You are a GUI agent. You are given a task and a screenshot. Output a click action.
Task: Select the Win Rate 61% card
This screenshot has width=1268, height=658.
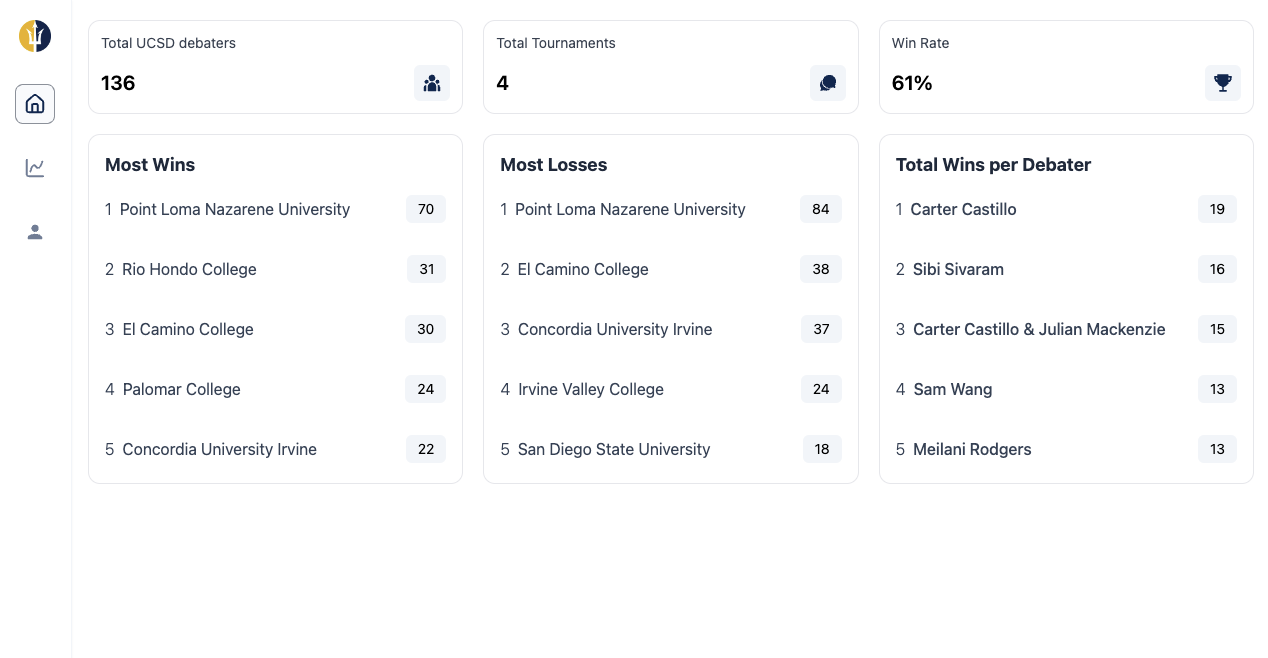coord(1066,67)
